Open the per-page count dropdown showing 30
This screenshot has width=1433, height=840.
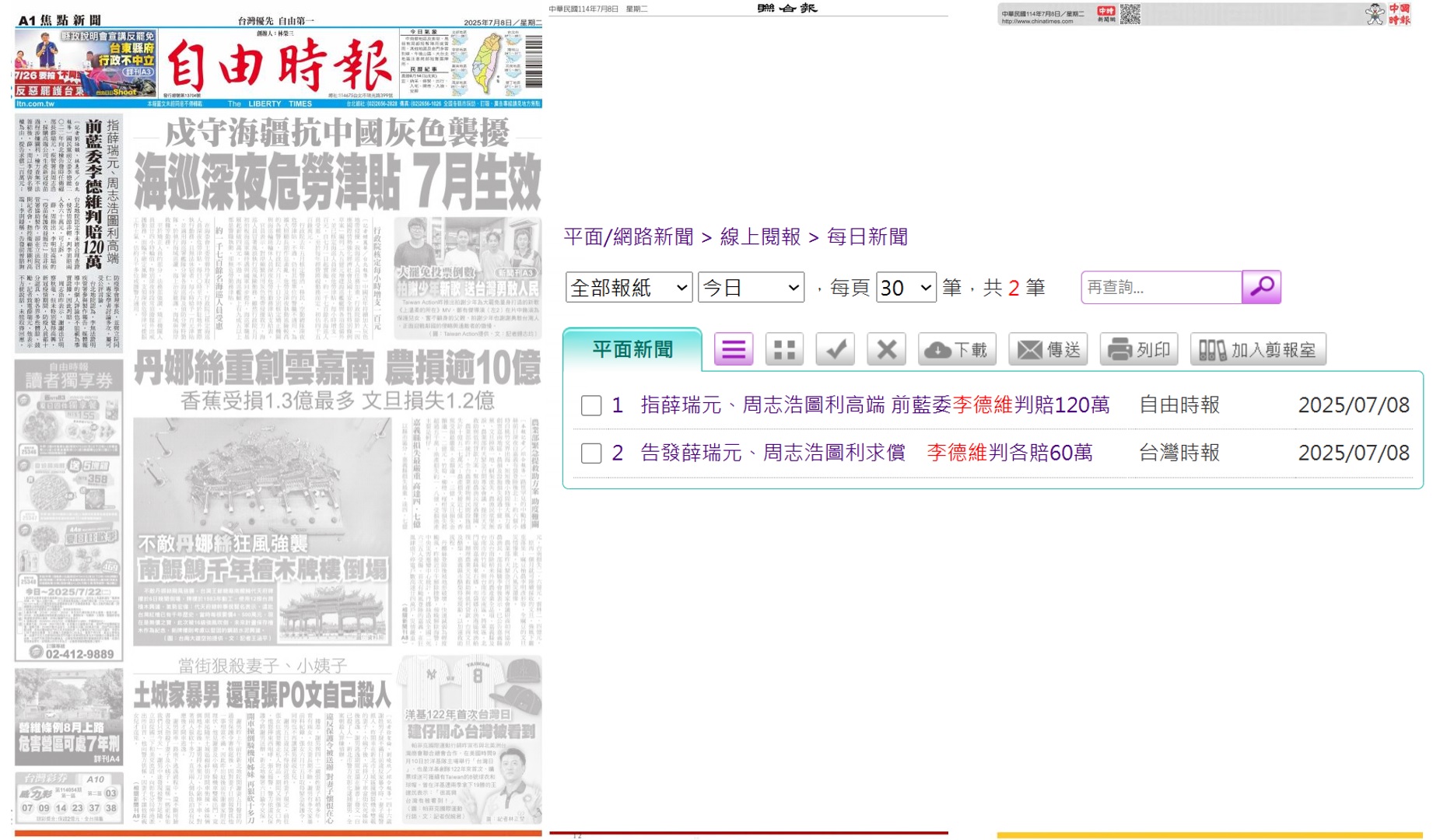point(906,288)
